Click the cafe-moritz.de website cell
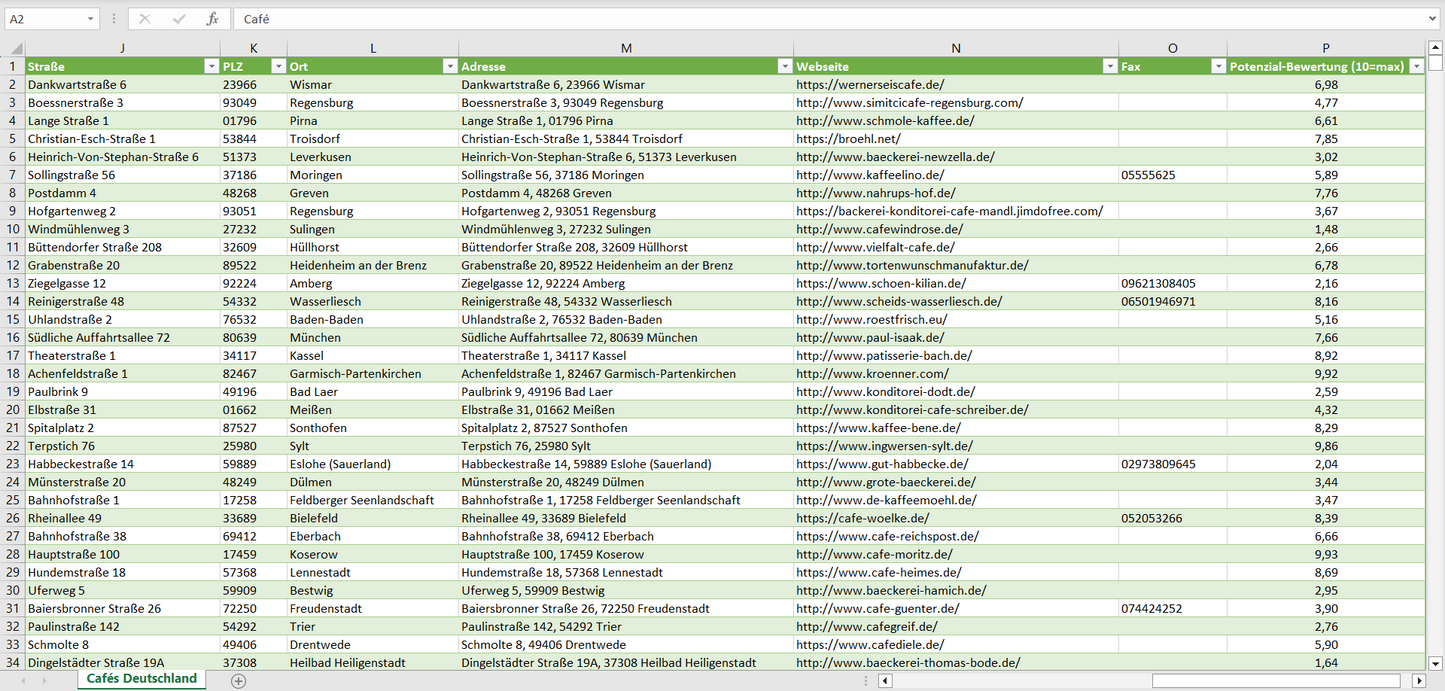The width and height of the screenshot is (1445, 691). point(874,555)
